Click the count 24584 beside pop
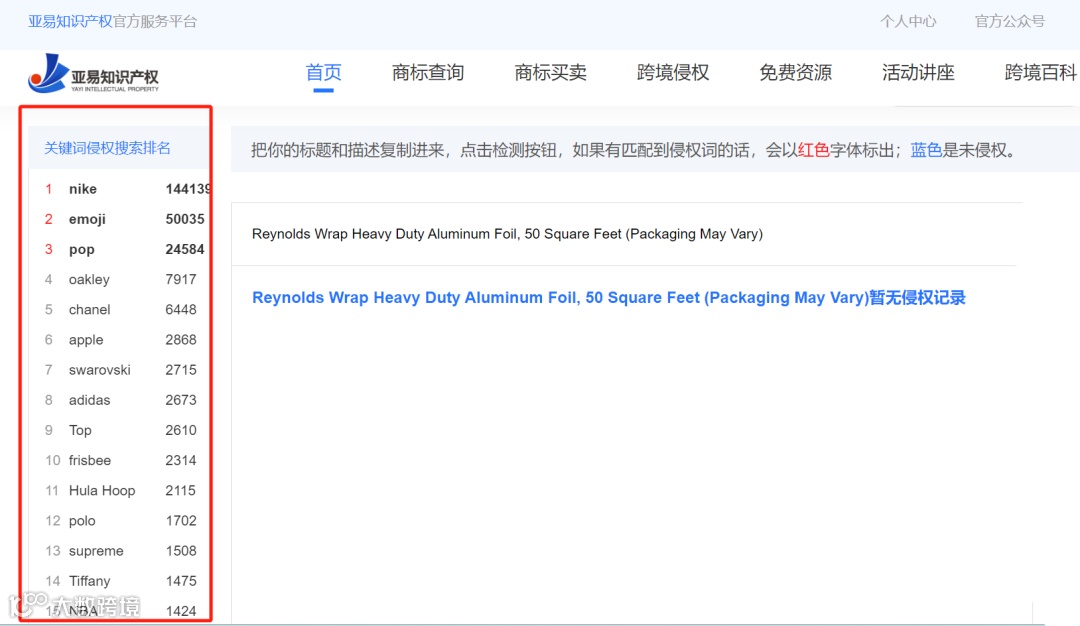 point(185,249)
